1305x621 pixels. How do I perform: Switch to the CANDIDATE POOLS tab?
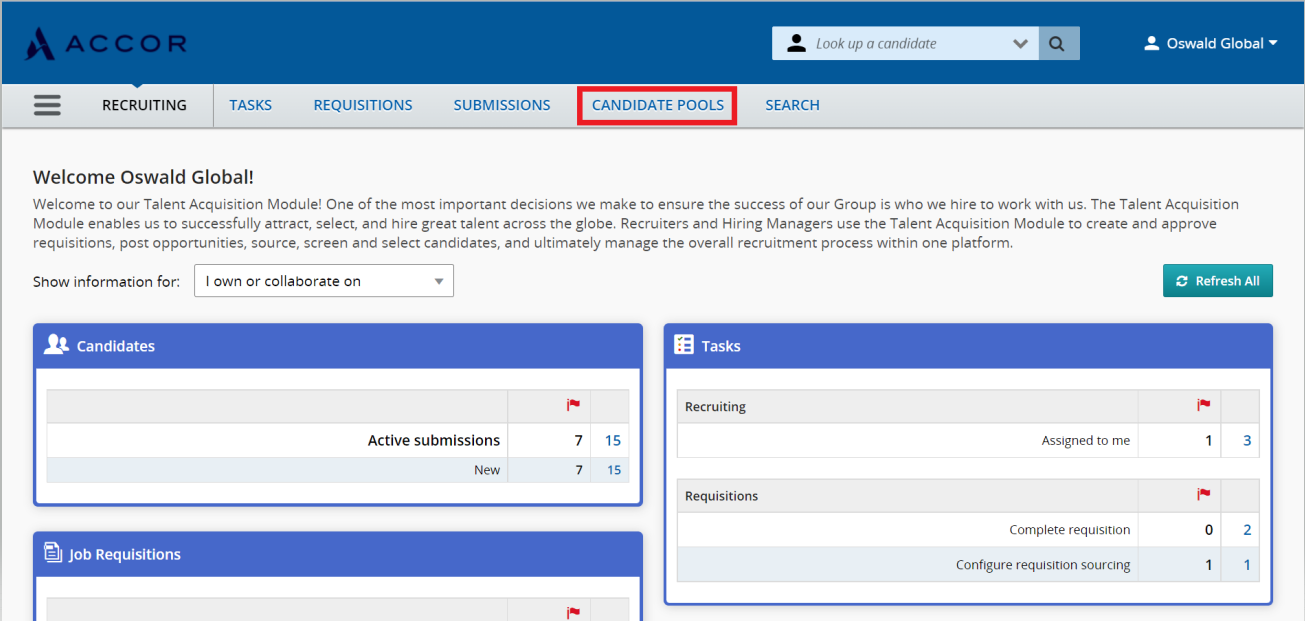(657, 105)
